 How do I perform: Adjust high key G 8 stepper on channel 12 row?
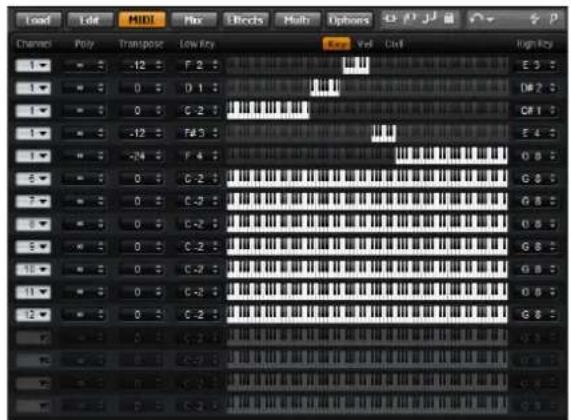pos(553,315)
